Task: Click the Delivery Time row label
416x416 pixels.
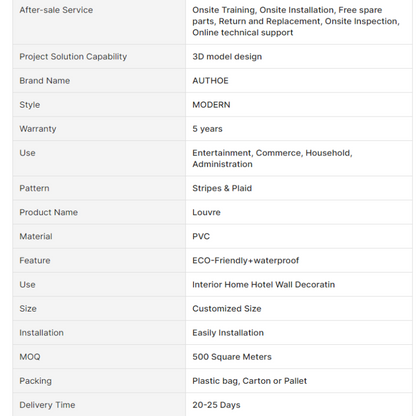Action: click(47, 405)
